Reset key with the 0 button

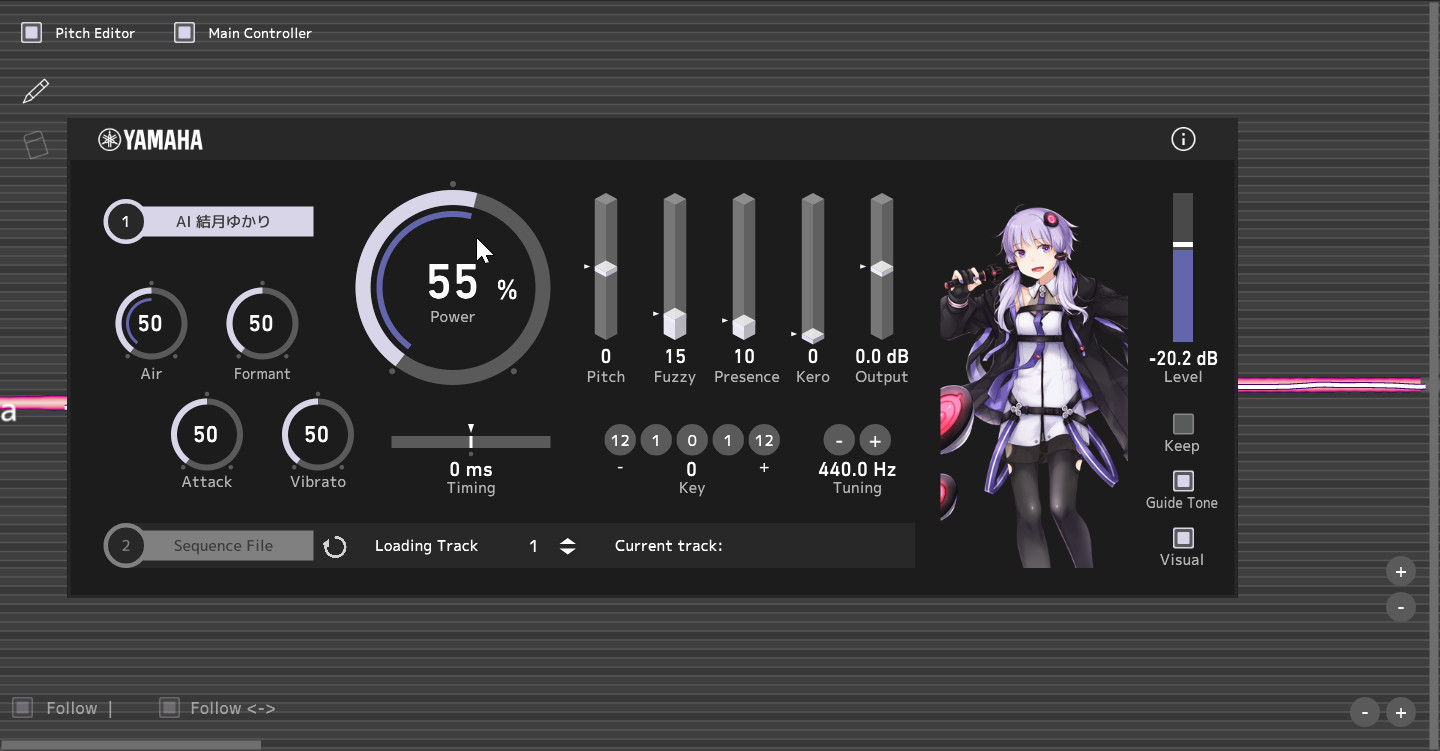coord(692,440)
